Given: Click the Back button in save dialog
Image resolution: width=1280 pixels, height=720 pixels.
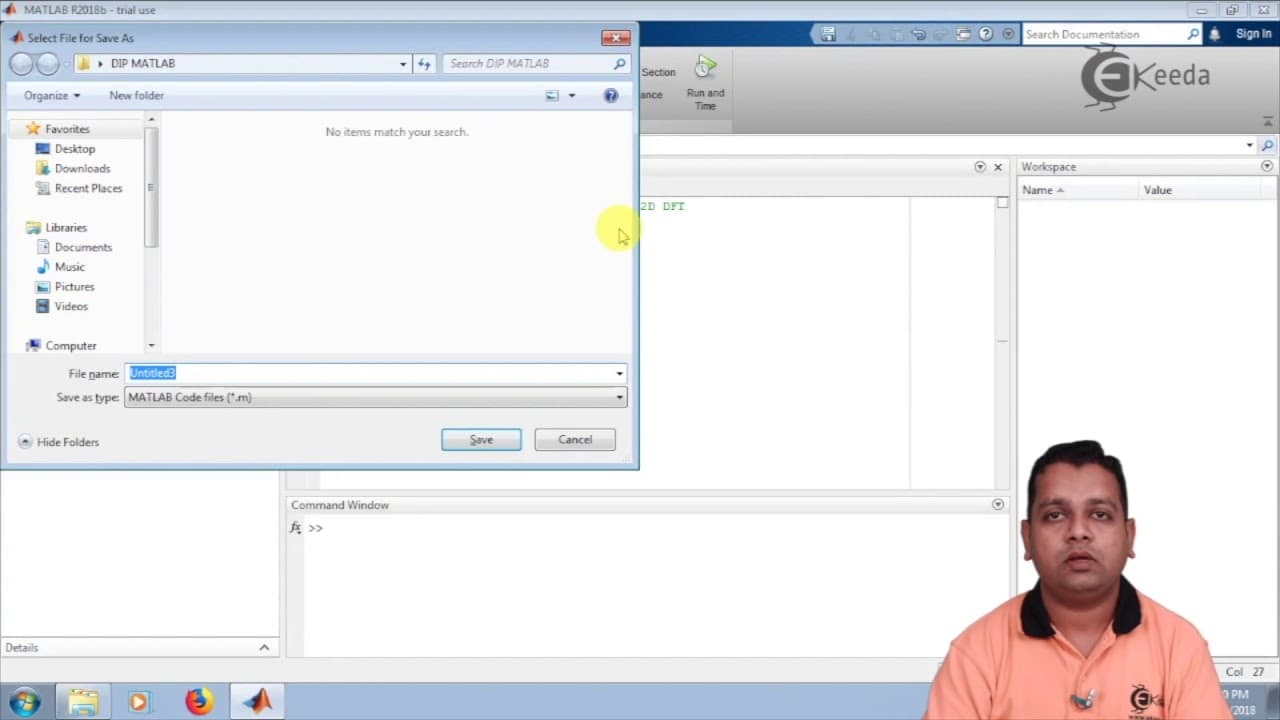Looking at the screenshot, I should click(x=21, y=64).
